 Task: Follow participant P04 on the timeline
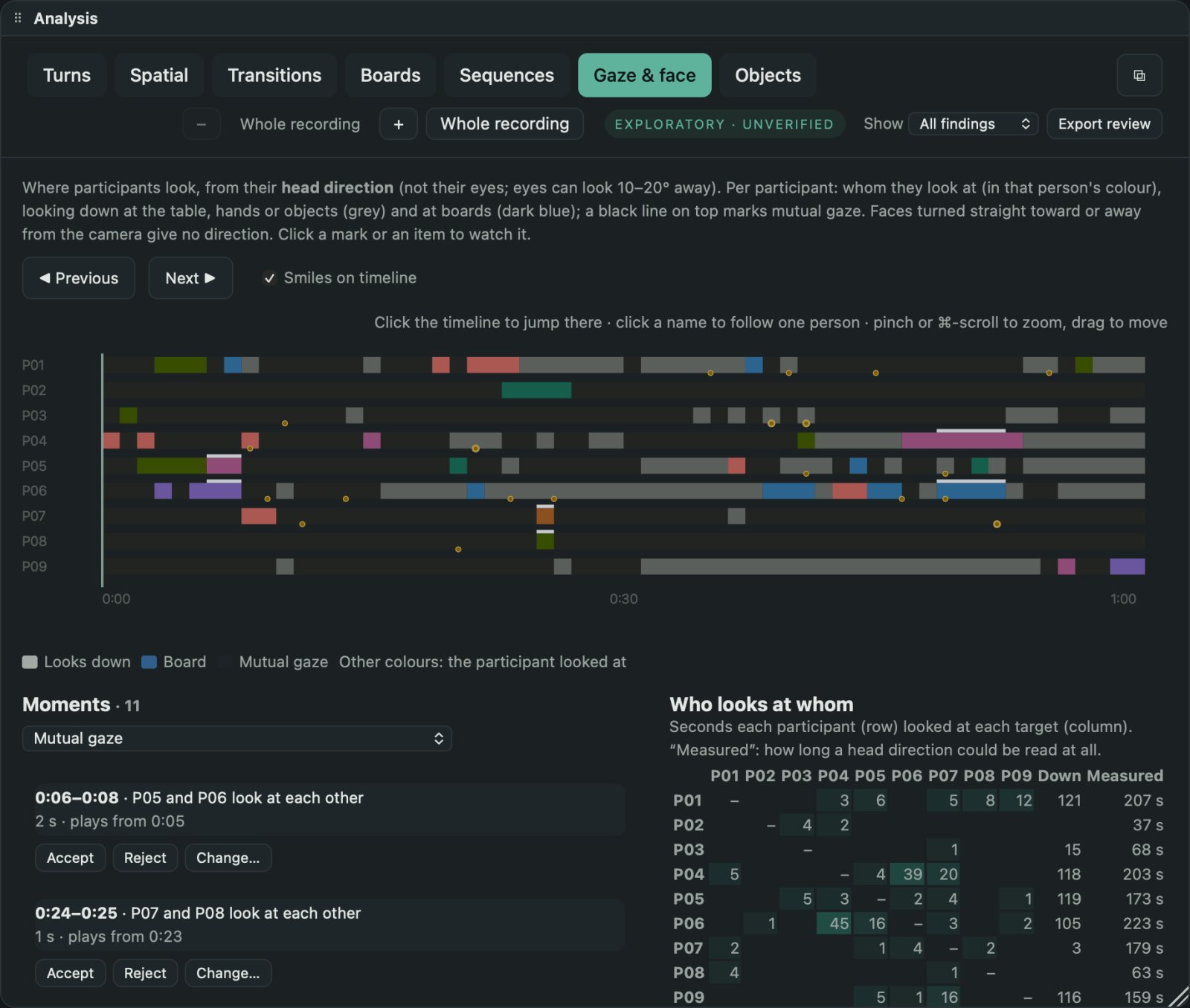coord(34,441)
